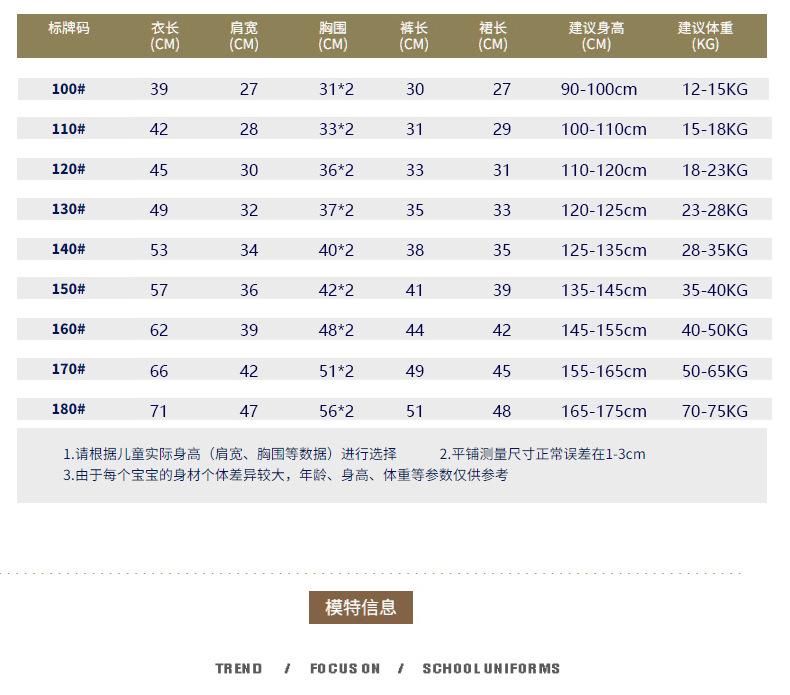Click the TREND text
This screenshot has height=695, width=790.
pyautogui.click(x=239, y=668)
